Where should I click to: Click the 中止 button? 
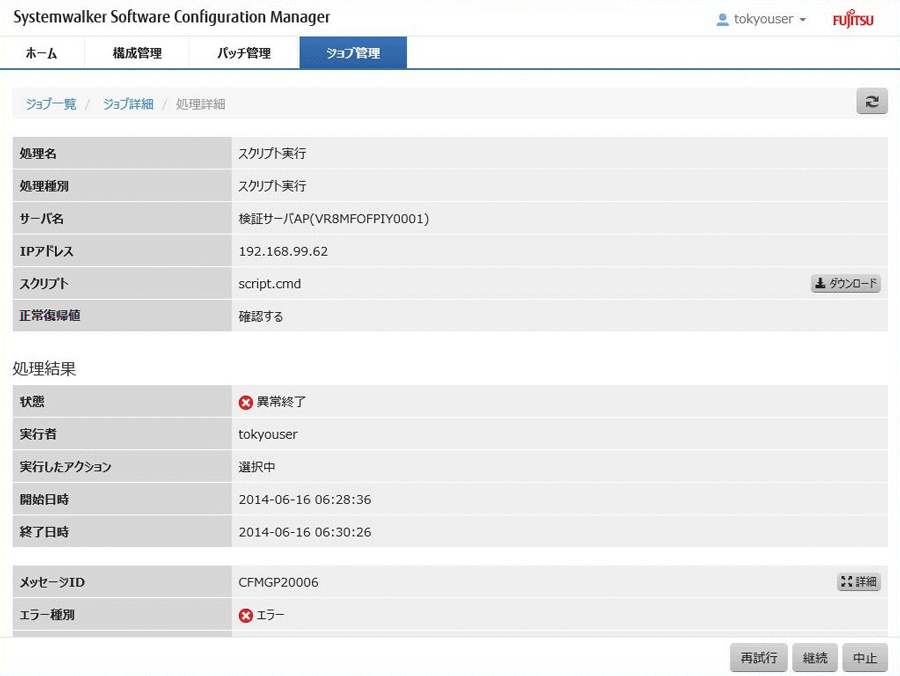[865, 658]
